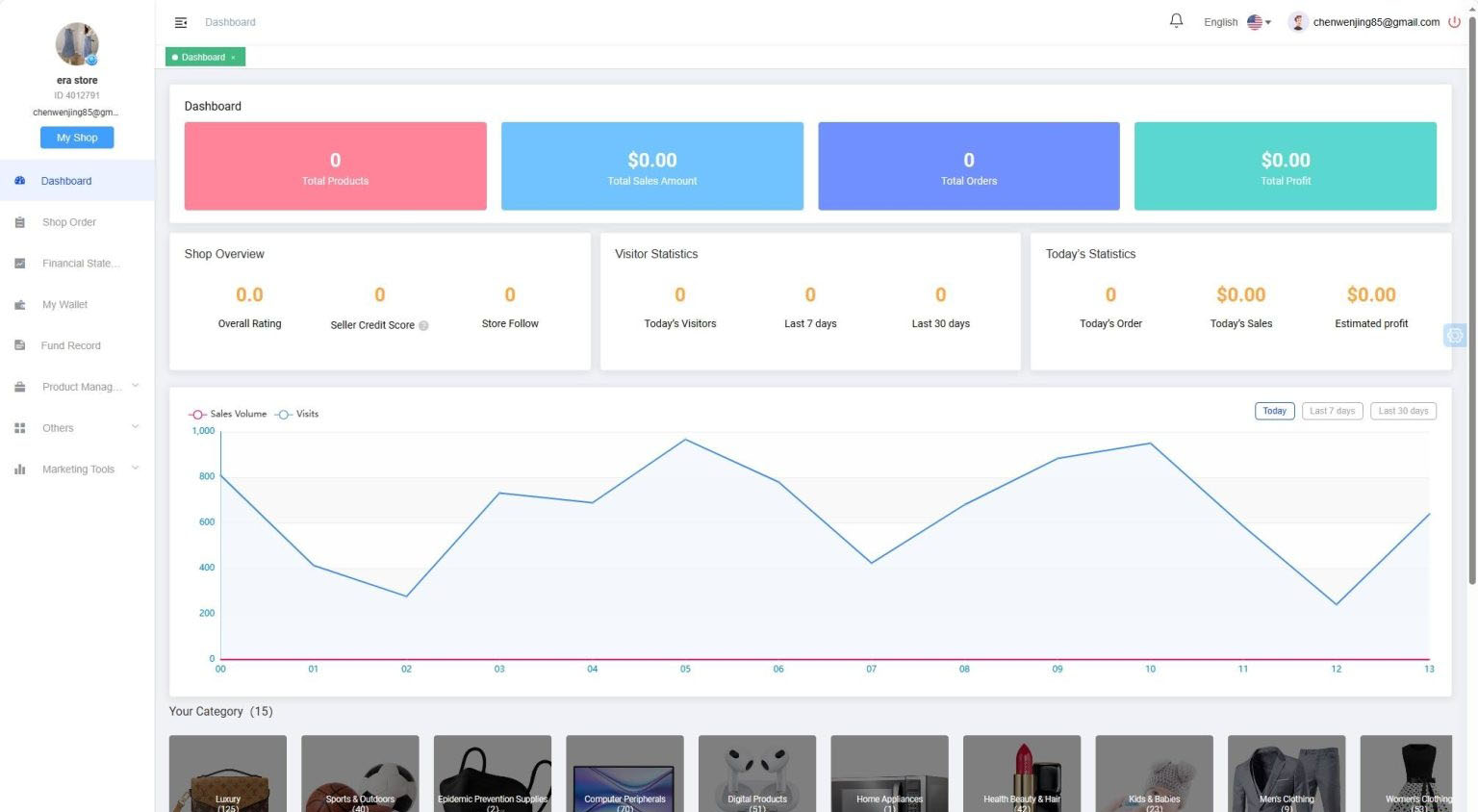This screenshot has width=1478, height=812.
Task: Open the Health Beauty & Hair category
Action: [x=1022, y=774]
